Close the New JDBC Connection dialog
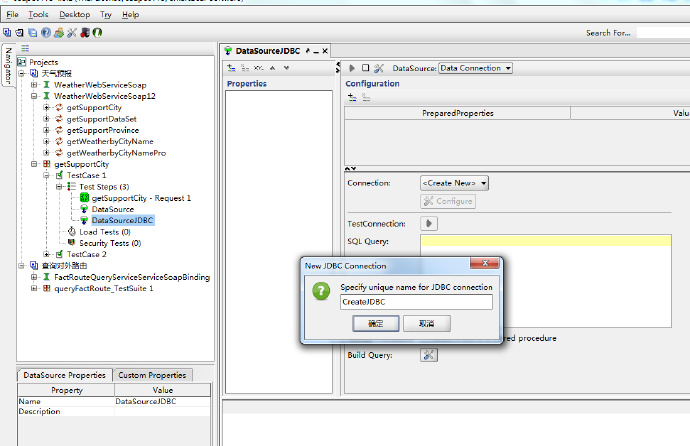Viewport: 690px width, 446px height. (x=484, y=263)
